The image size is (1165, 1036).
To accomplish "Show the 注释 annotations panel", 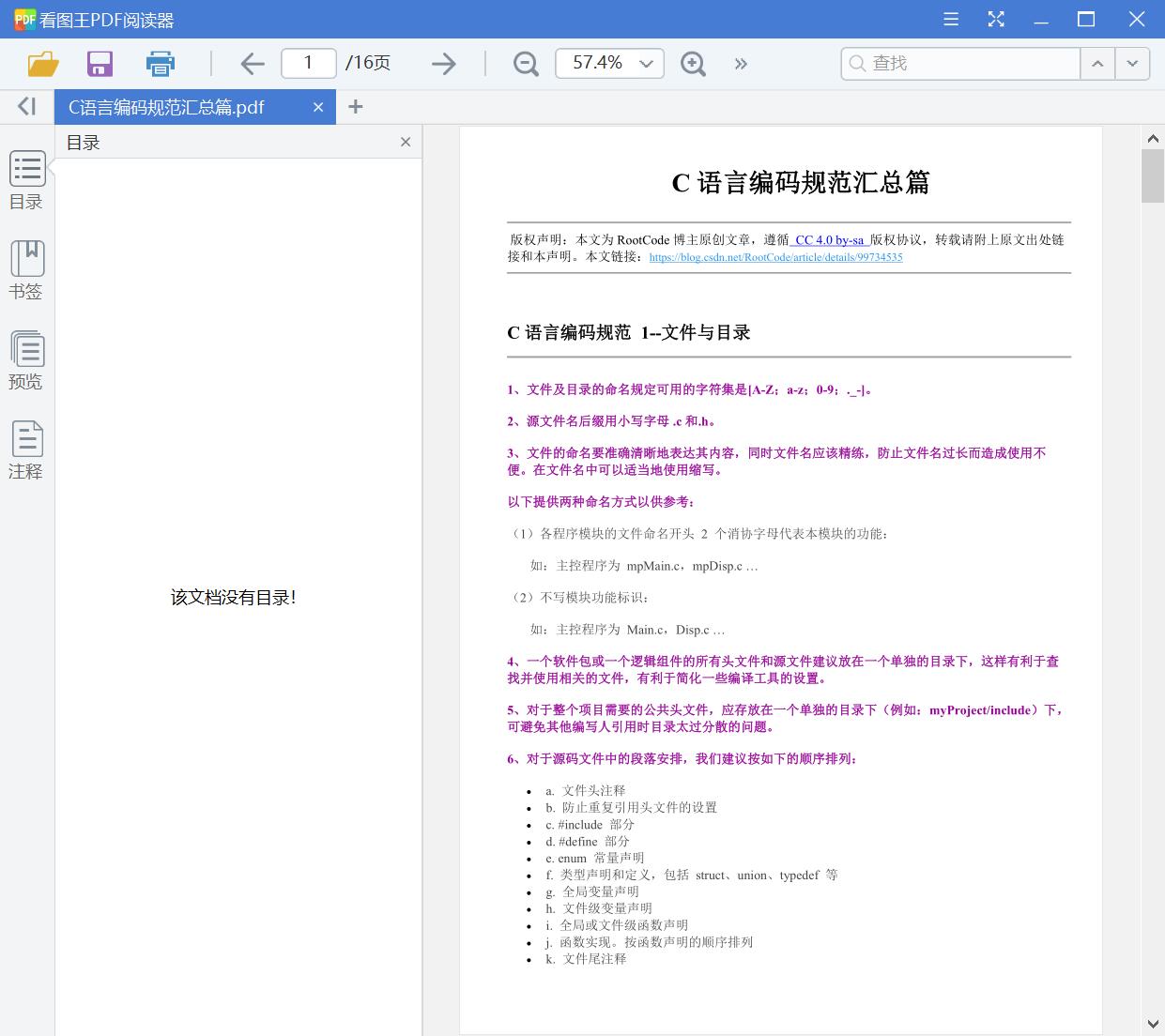I will pyautogui.click(x=26, y=449).
